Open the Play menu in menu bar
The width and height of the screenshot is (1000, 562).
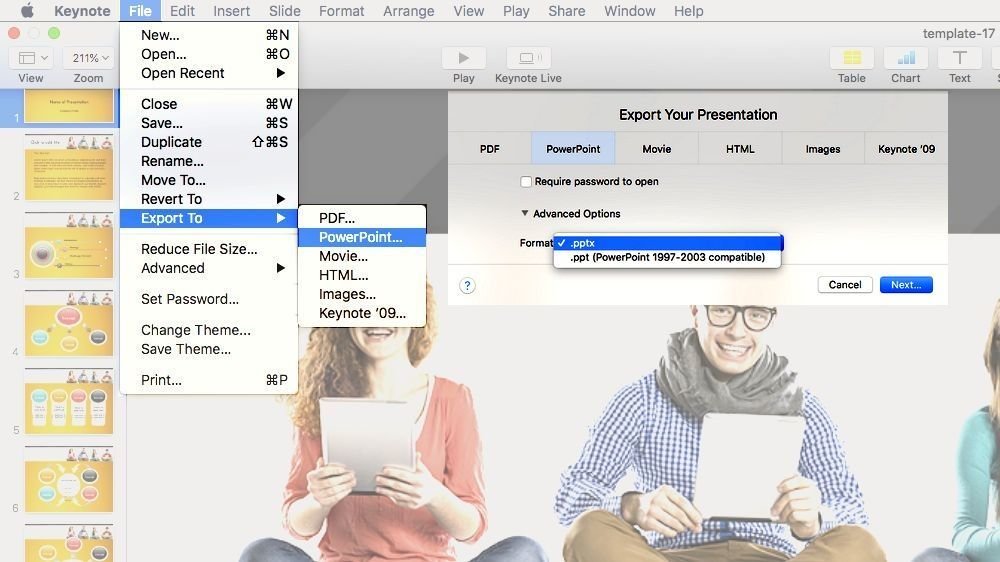click(x=516, y=11)
